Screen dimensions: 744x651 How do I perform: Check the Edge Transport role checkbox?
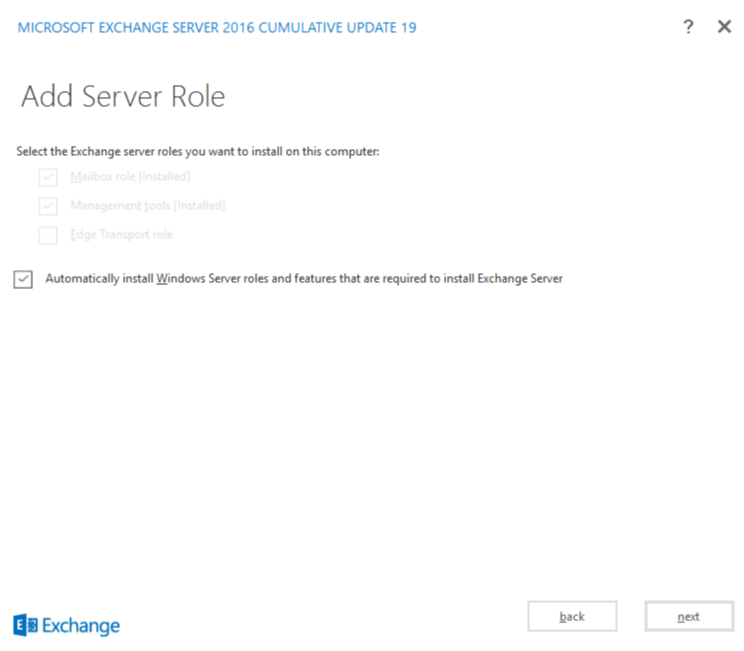(48, 235)
